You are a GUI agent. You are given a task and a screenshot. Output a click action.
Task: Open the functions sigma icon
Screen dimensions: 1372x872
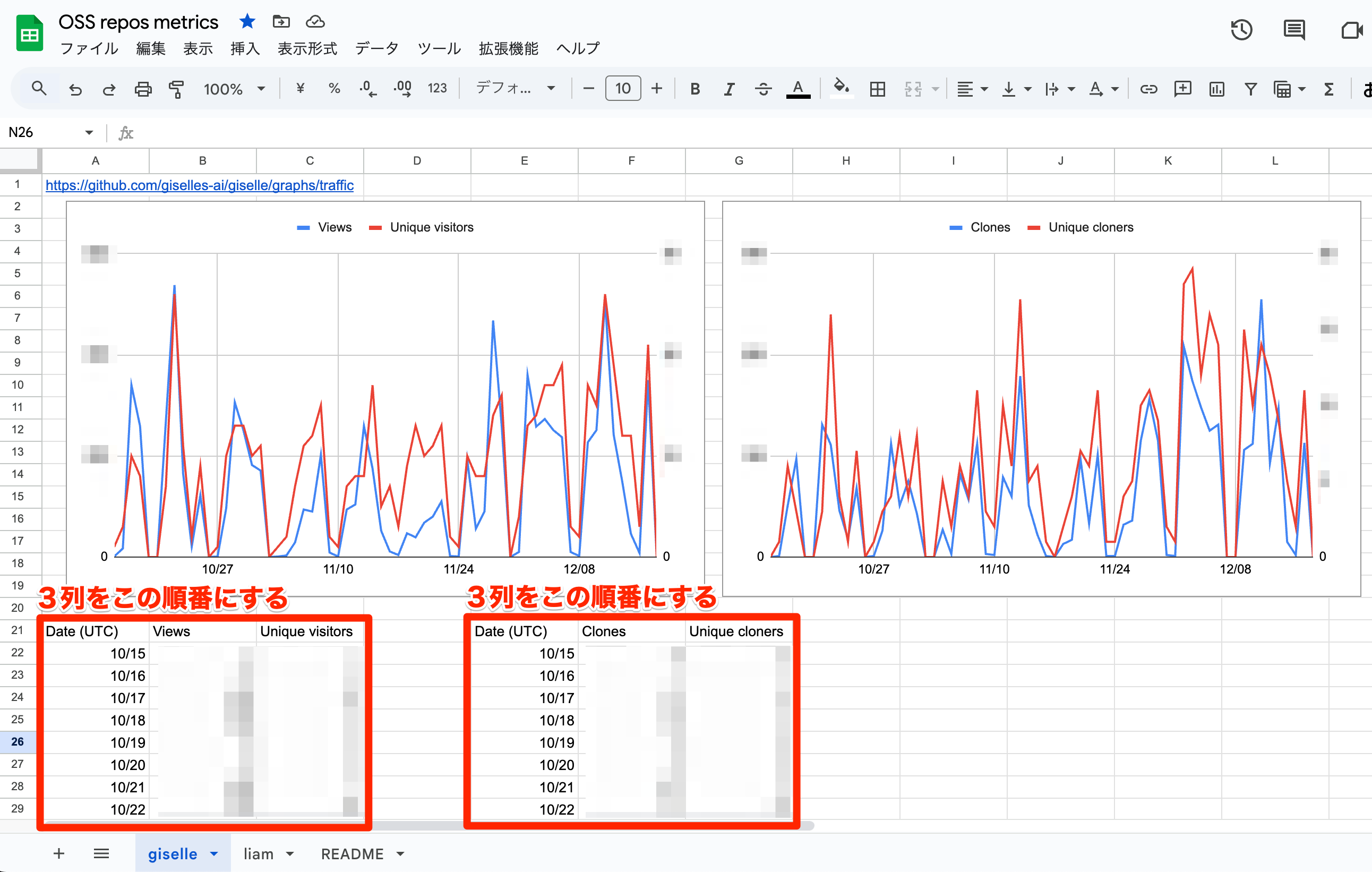(x=1328, y=88)
